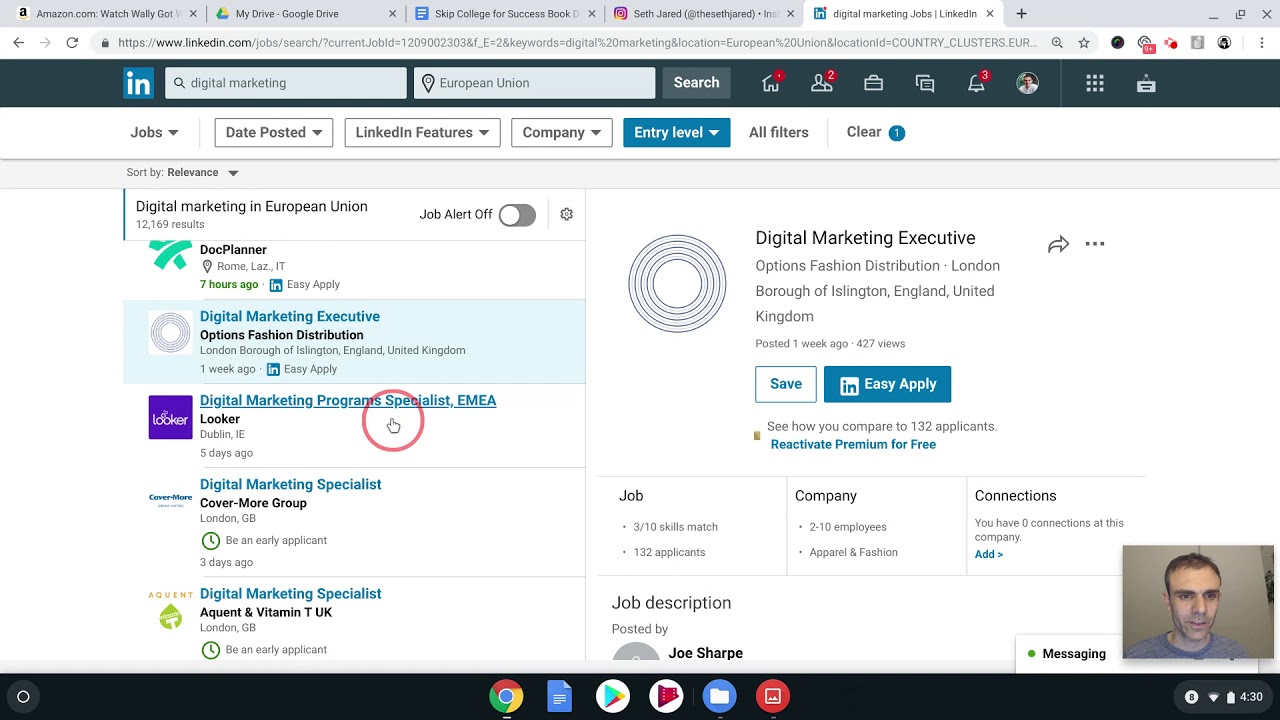The image size is (1280, 720).
Task: Click the Post a job icon
Action: pyautogui.click(x=1146, y=83)
